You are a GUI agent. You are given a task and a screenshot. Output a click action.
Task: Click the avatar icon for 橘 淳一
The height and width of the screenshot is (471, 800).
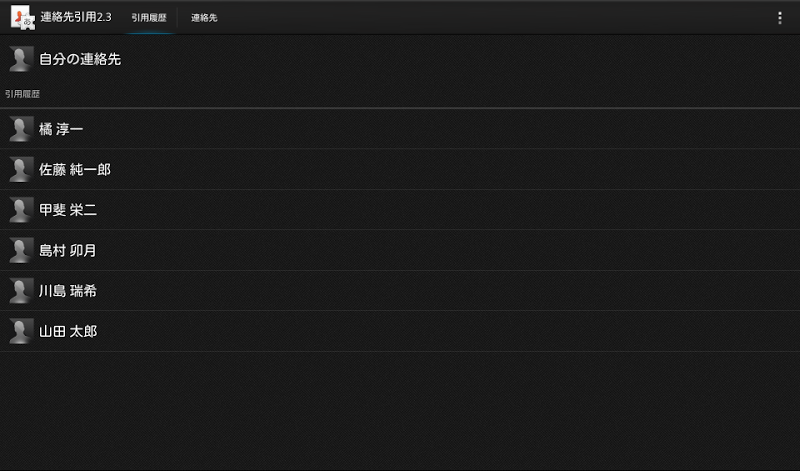[x=21, y=129]
